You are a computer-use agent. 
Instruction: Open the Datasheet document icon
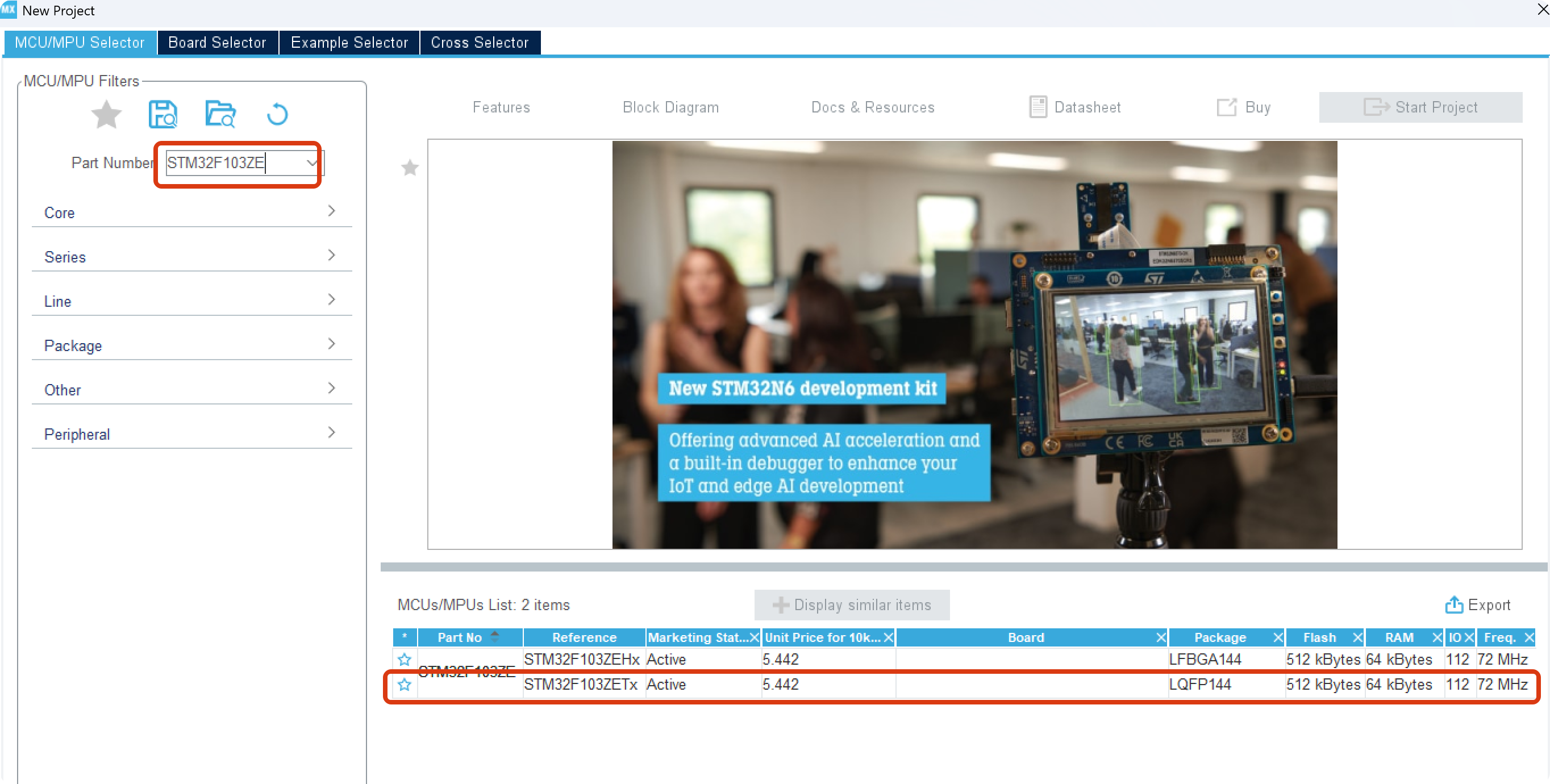tap(1037, 107)
